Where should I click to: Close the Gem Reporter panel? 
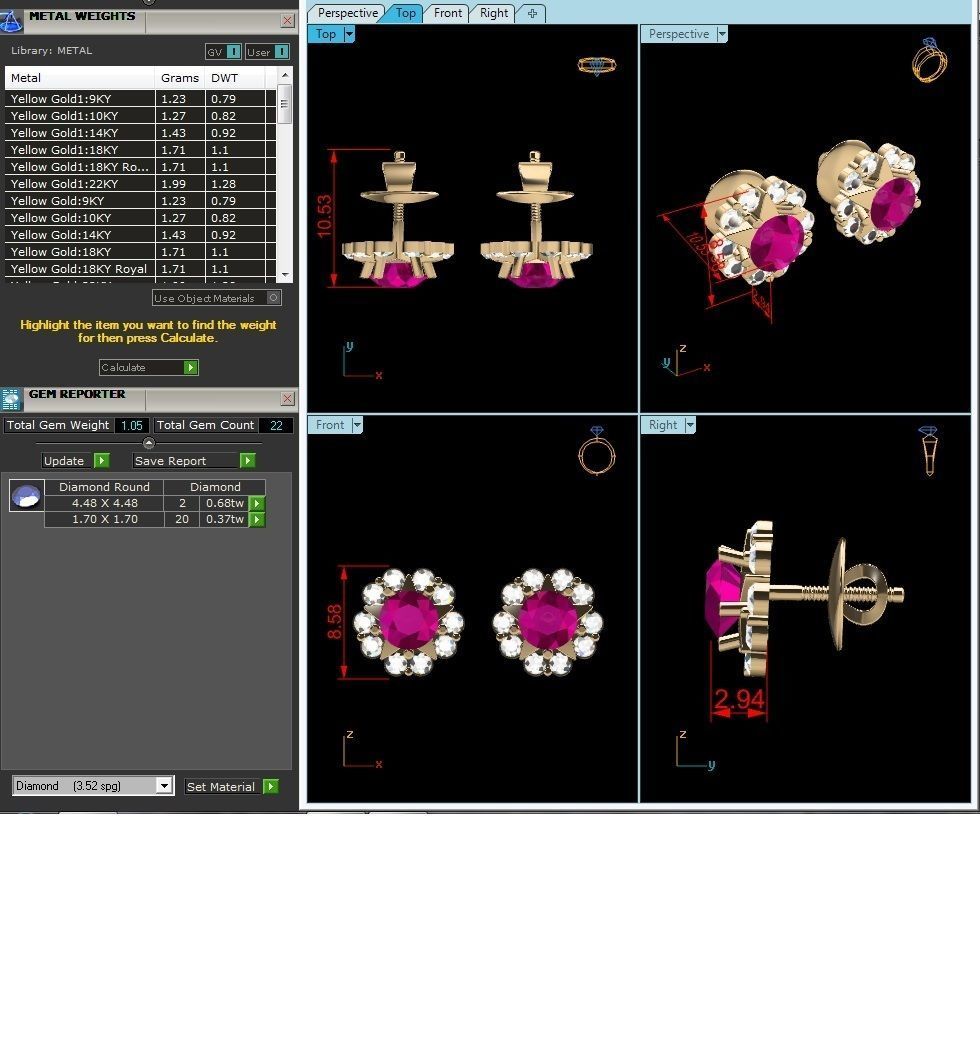click(x=288, y=398)
